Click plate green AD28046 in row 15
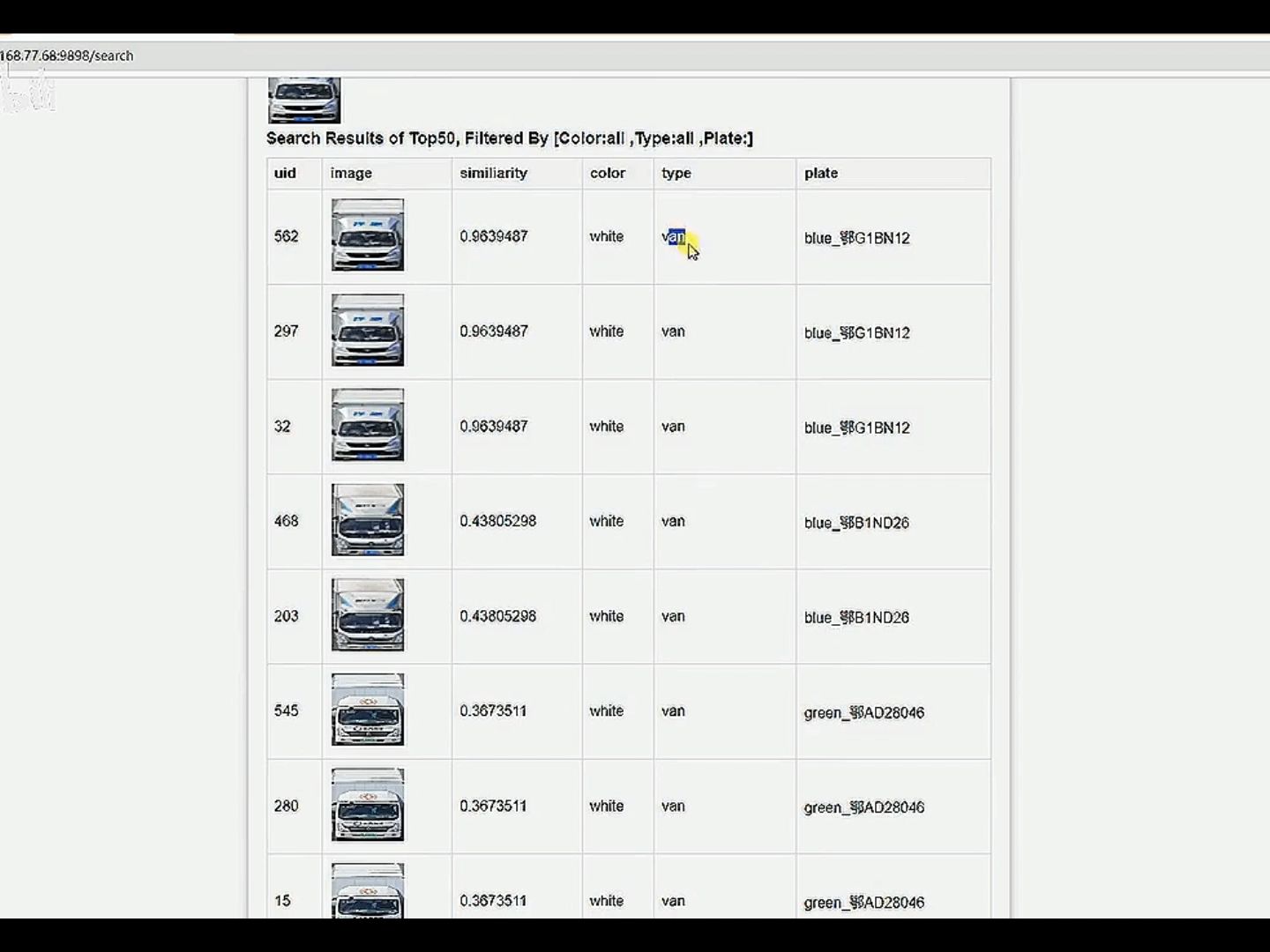The width and height of the screenshot is (1270, 952). (864, 903)
